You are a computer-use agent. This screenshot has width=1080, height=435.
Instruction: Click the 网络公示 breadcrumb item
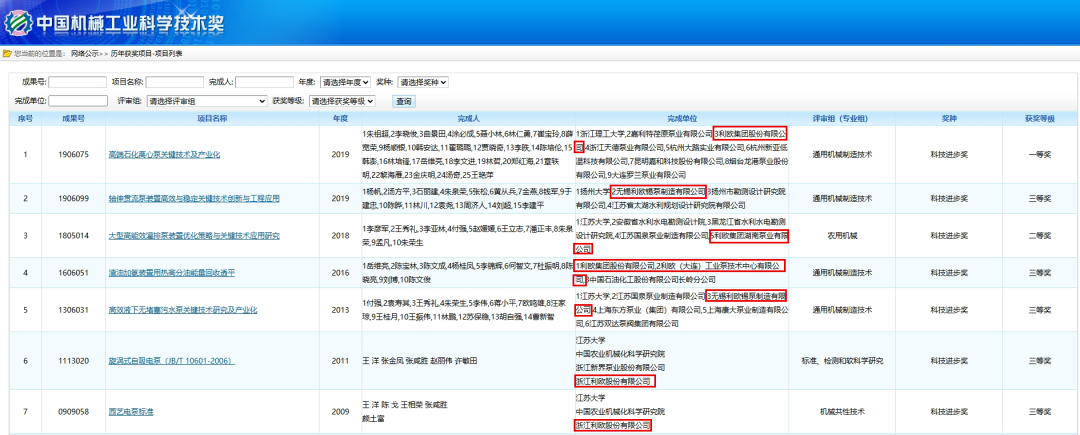tap(84, 53)
